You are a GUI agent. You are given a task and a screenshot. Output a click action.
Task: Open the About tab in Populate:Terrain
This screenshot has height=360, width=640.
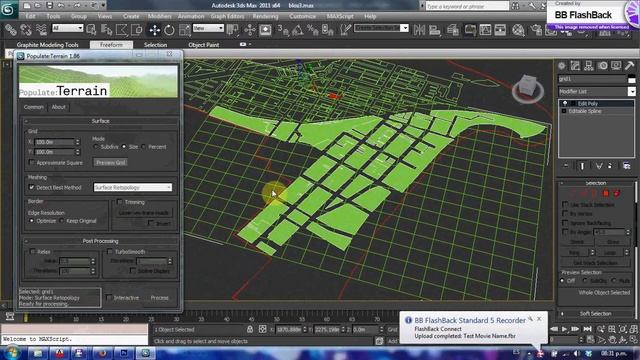pyautogui.click(x=58, y=107)
